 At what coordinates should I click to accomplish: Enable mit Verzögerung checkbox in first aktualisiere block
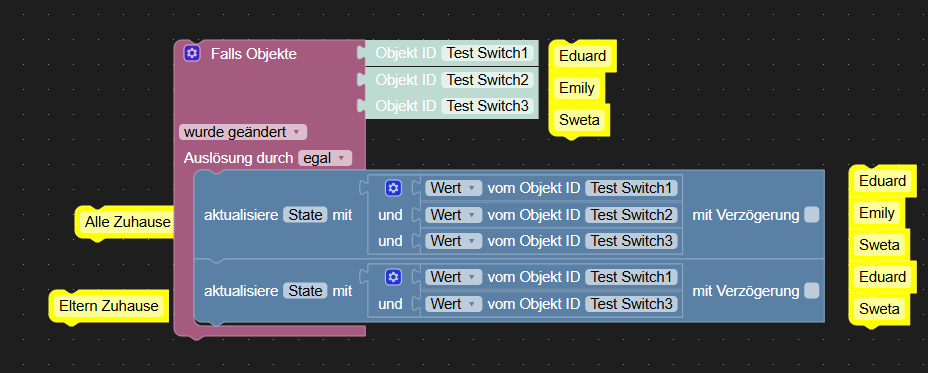pos(811,215)
